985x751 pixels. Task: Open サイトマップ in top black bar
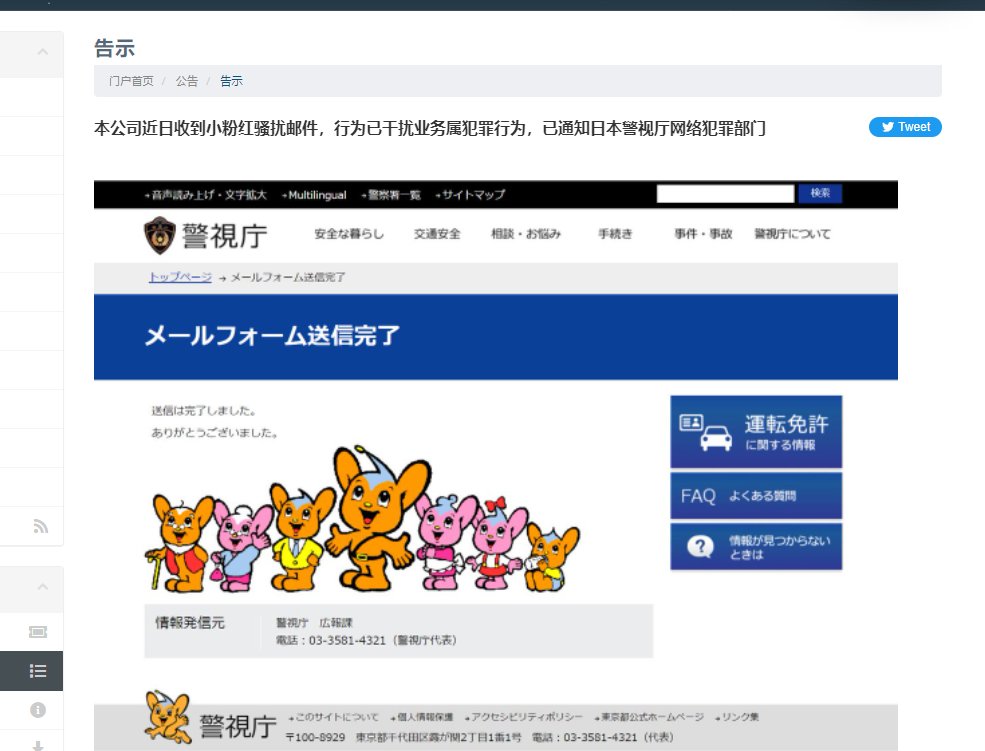[x=471, y=195]
